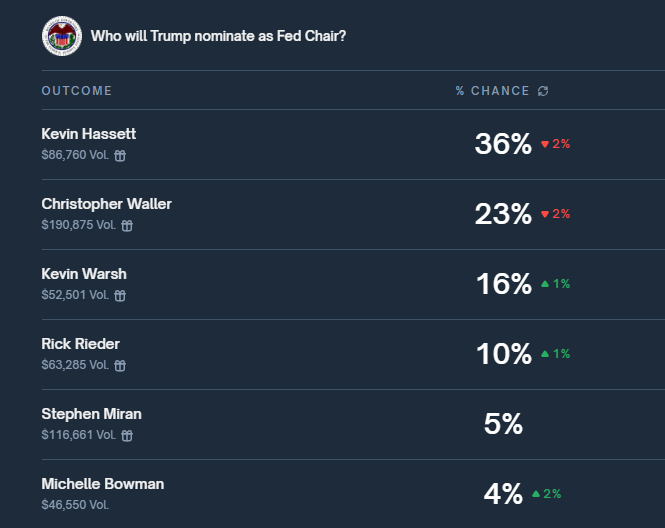Screen dimensions: 665x528
Task: Click the gift icon under Rick Rieder
Action: [120, 366]
